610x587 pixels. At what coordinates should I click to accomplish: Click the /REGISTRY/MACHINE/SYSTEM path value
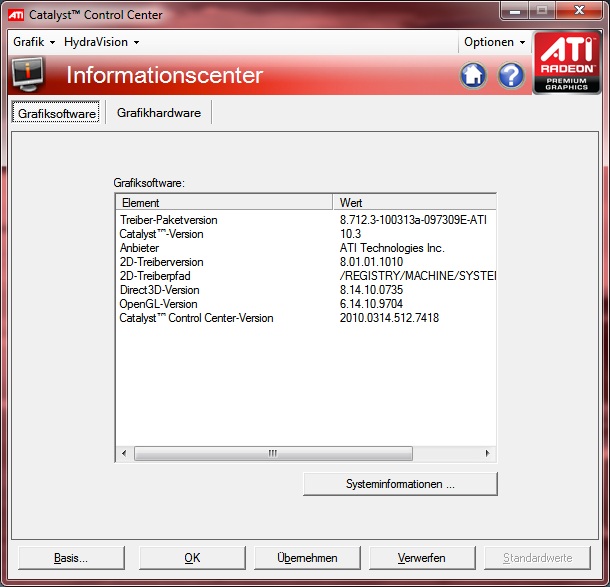tap(418, 276)
